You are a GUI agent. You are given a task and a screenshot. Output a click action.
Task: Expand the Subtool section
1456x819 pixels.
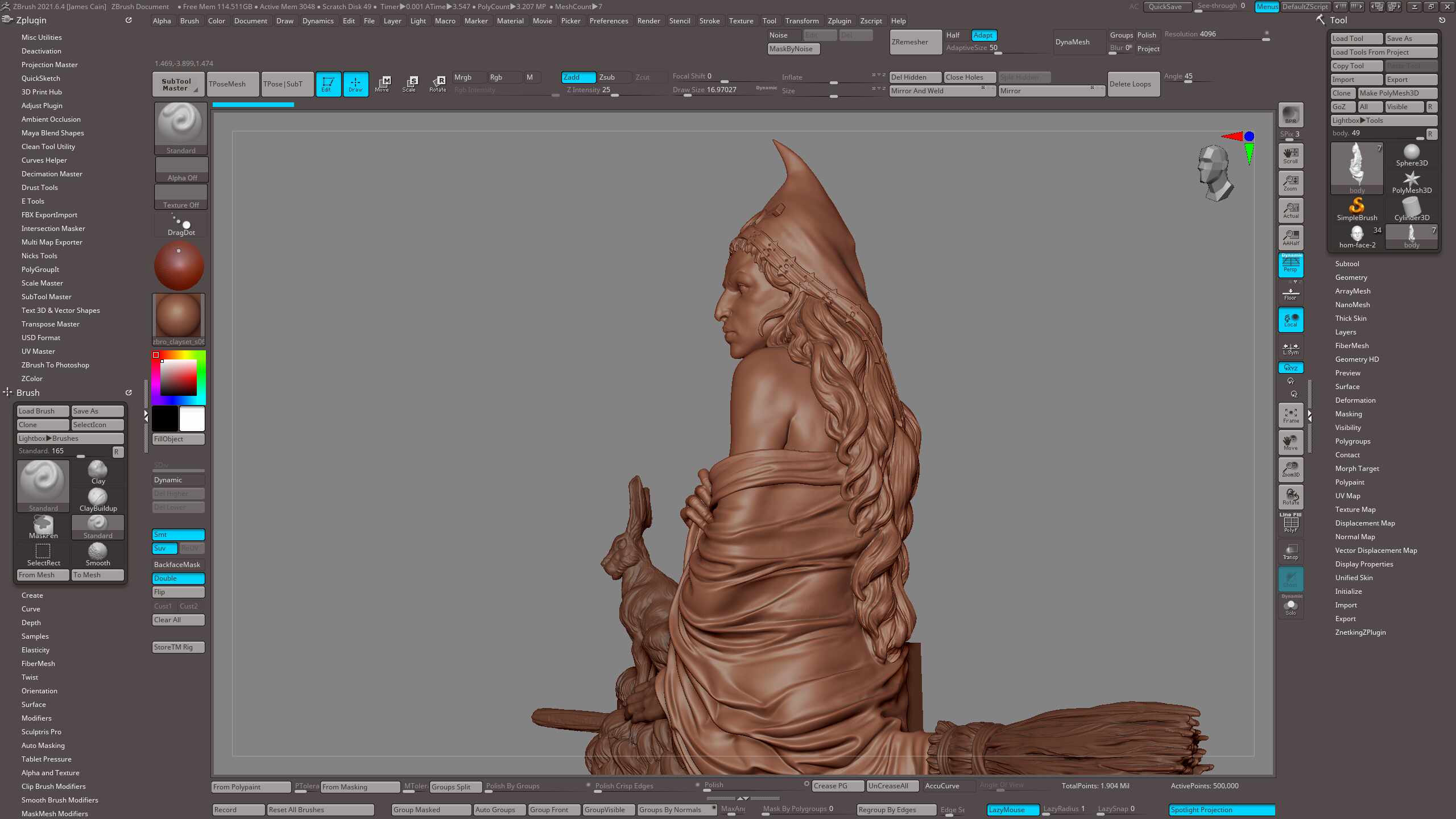coord(1347,264)
